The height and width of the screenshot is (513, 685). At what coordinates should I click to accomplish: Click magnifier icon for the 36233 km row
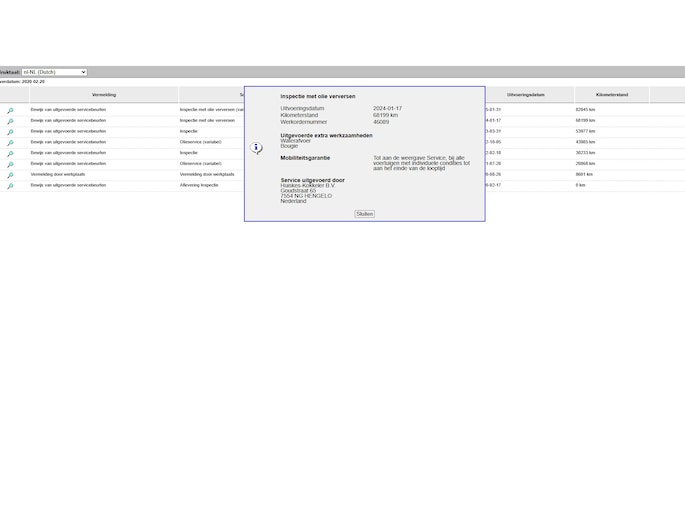coord(10,154)
